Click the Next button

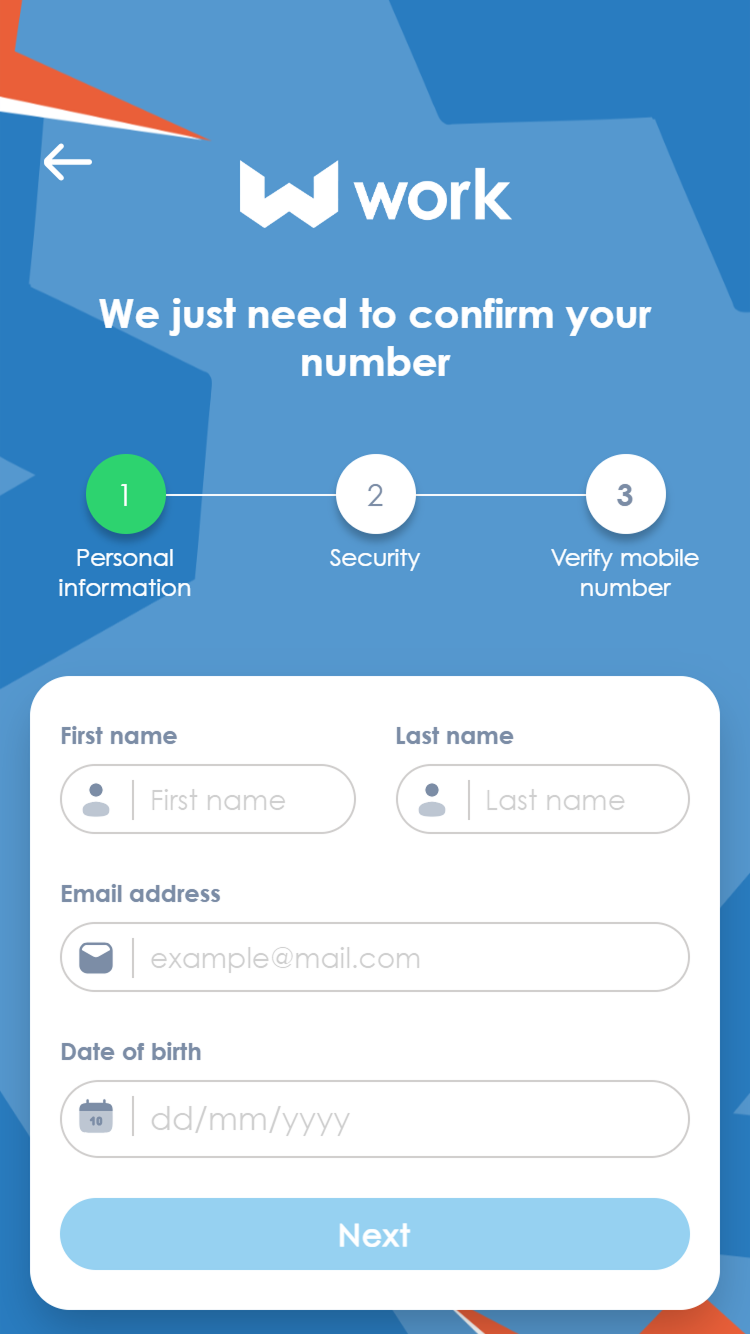(x=375, y=1234)
